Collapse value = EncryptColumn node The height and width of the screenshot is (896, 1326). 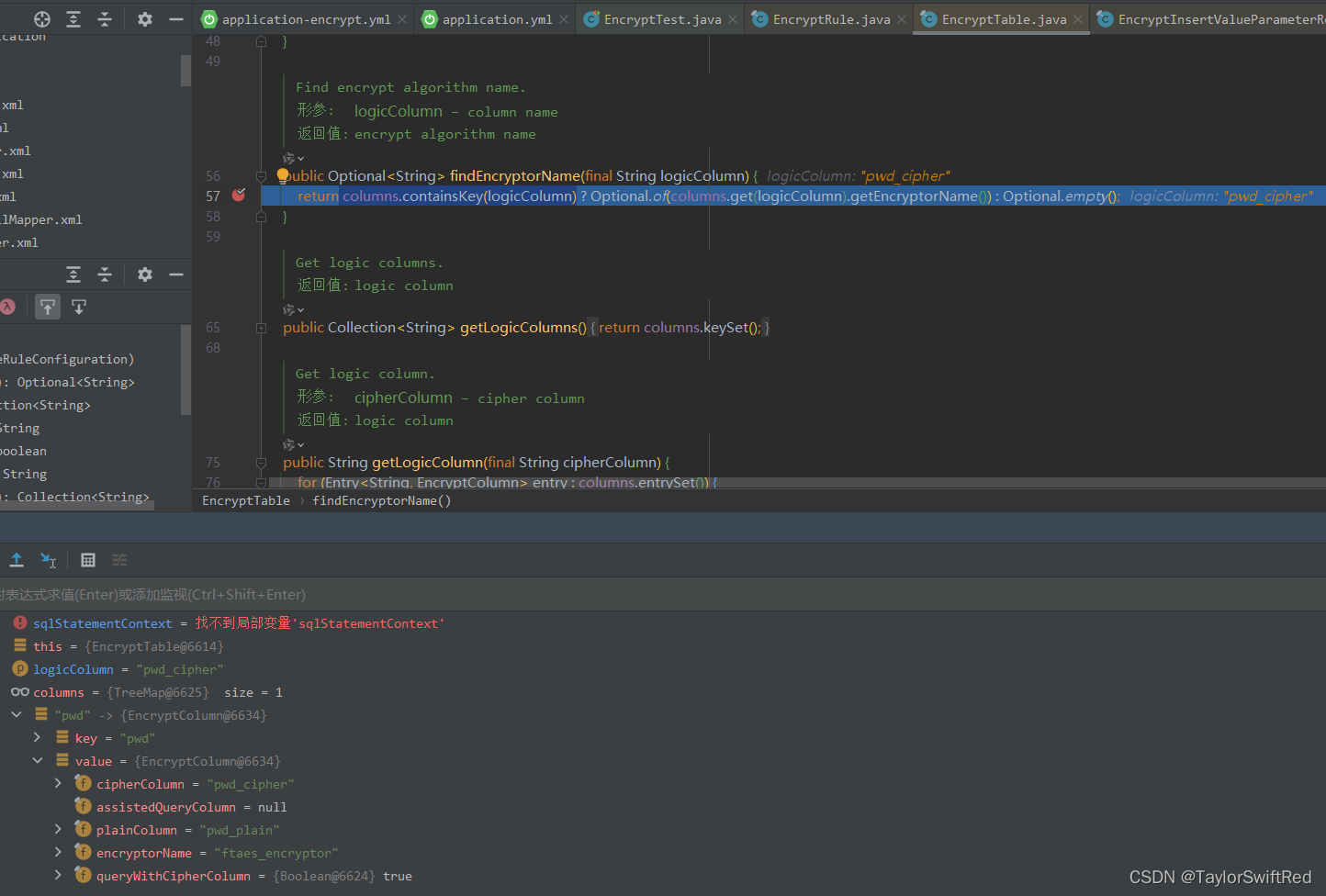click(x=38, y=760)
